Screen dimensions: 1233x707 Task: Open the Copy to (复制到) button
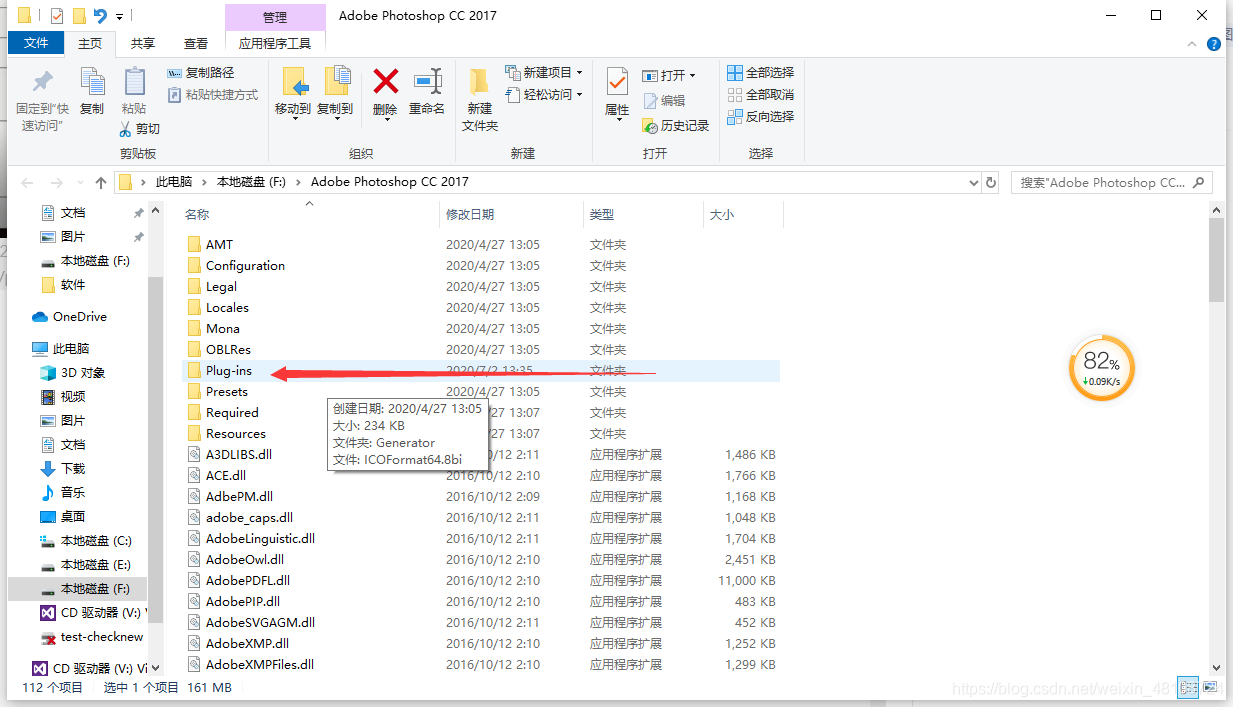tap(335, 93)
